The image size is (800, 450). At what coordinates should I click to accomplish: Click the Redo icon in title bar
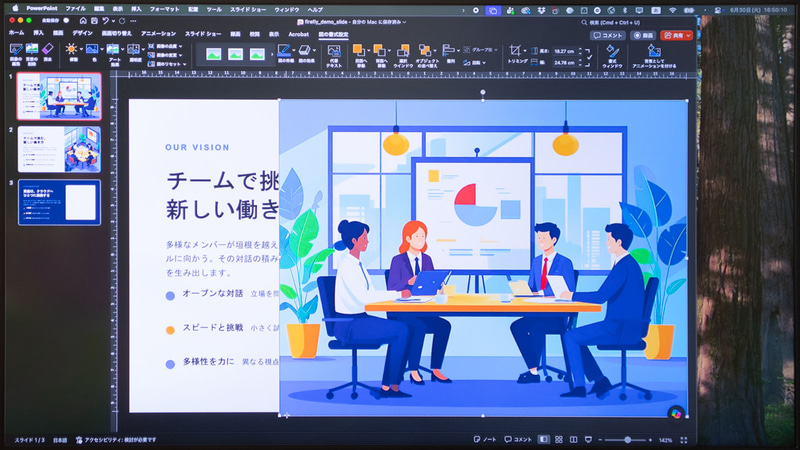(x=122, y=21)
